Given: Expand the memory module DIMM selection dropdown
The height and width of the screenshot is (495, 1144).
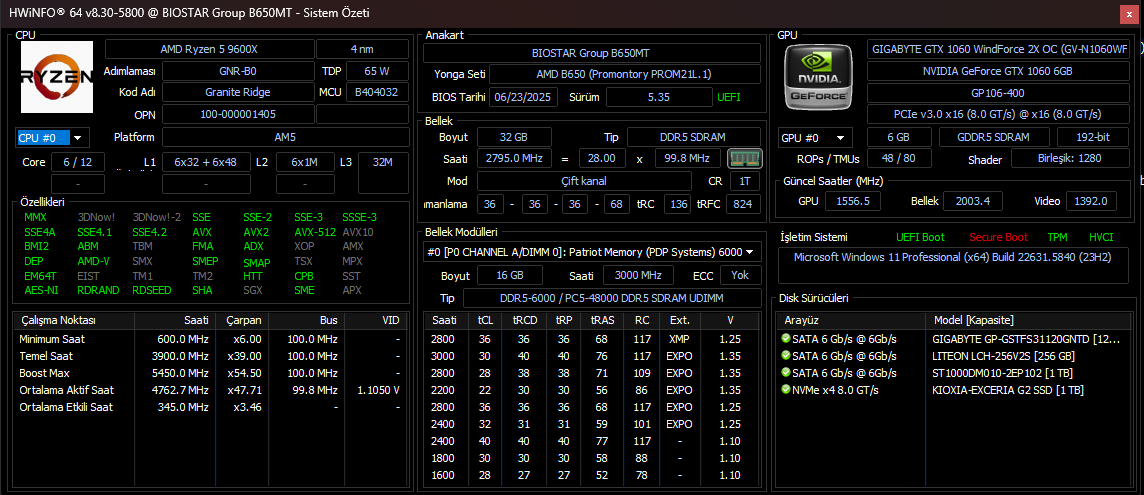Looking at the screenshot, I should (592, 252).
